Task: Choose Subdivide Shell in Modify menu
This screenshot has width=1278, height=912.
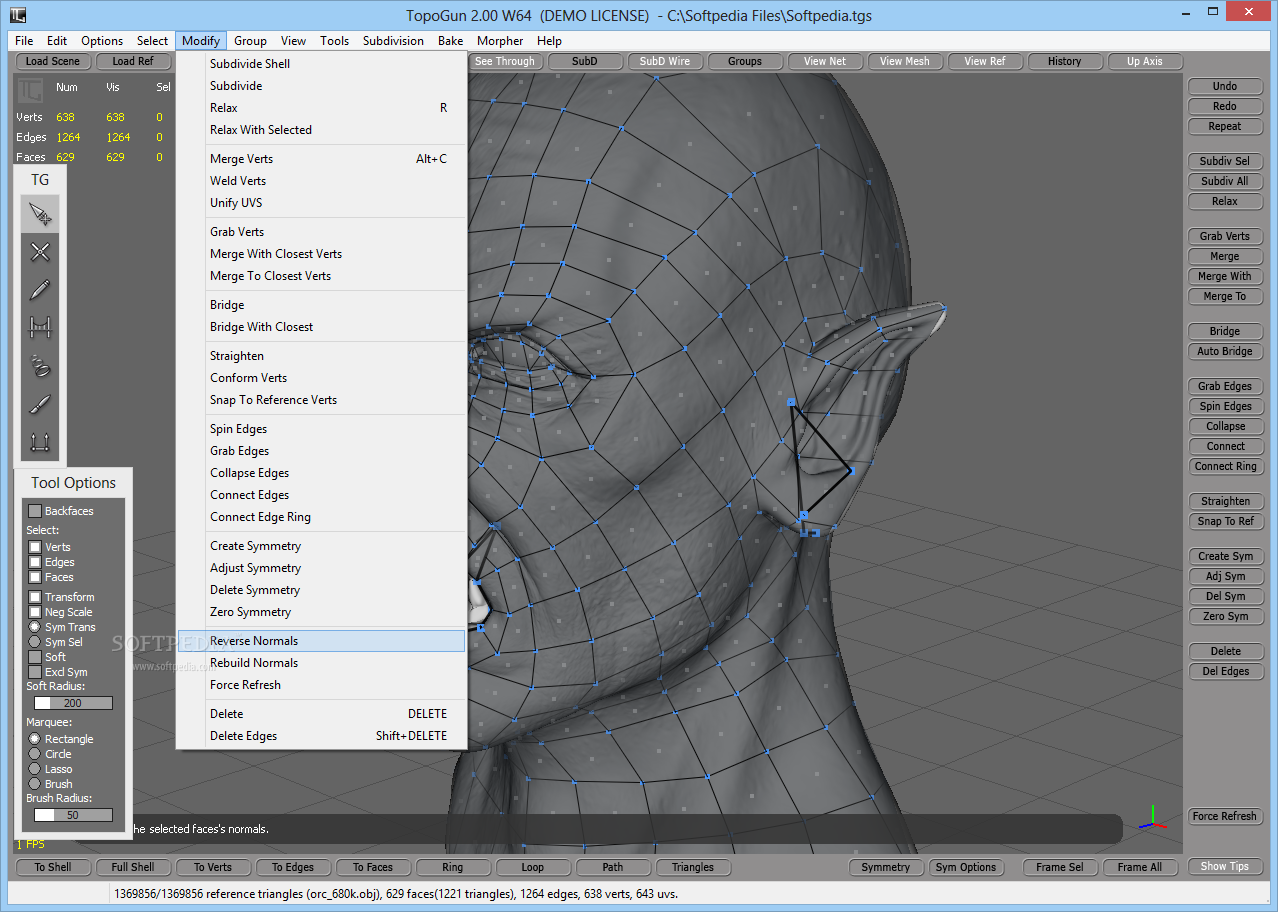Action: [321, 64]
